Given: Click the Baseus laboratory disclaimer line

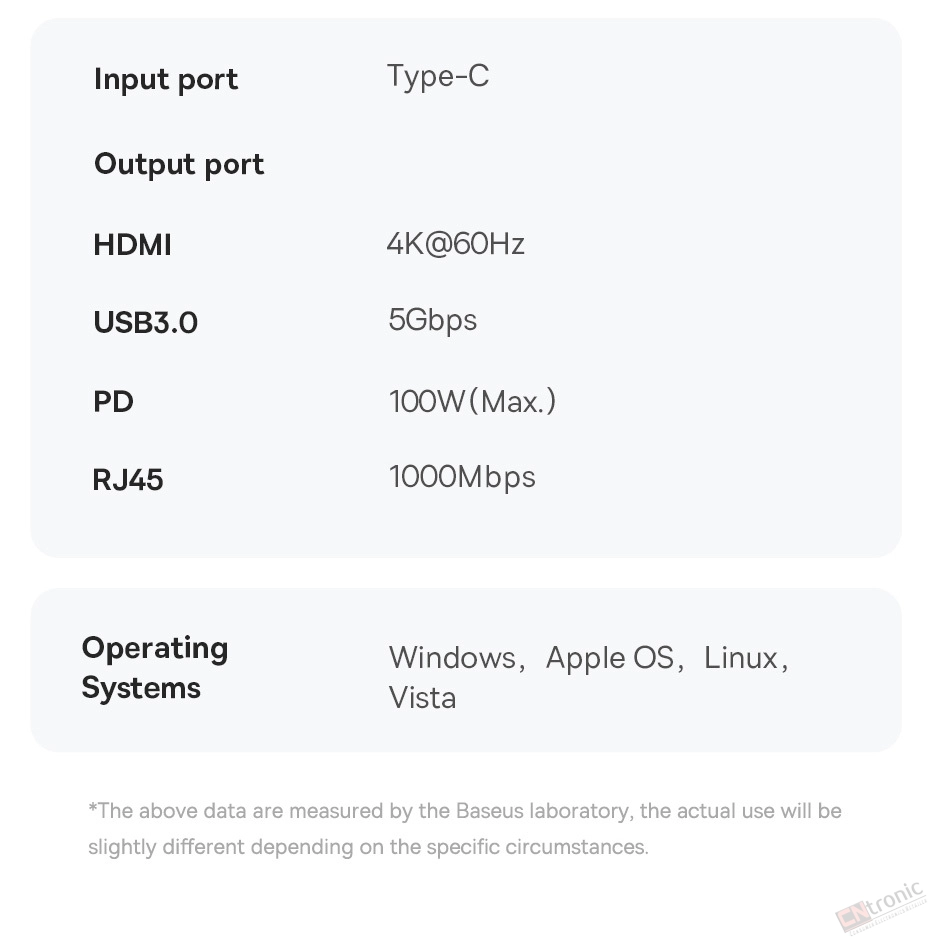Looking at the screenshot, I should point(465,811).
